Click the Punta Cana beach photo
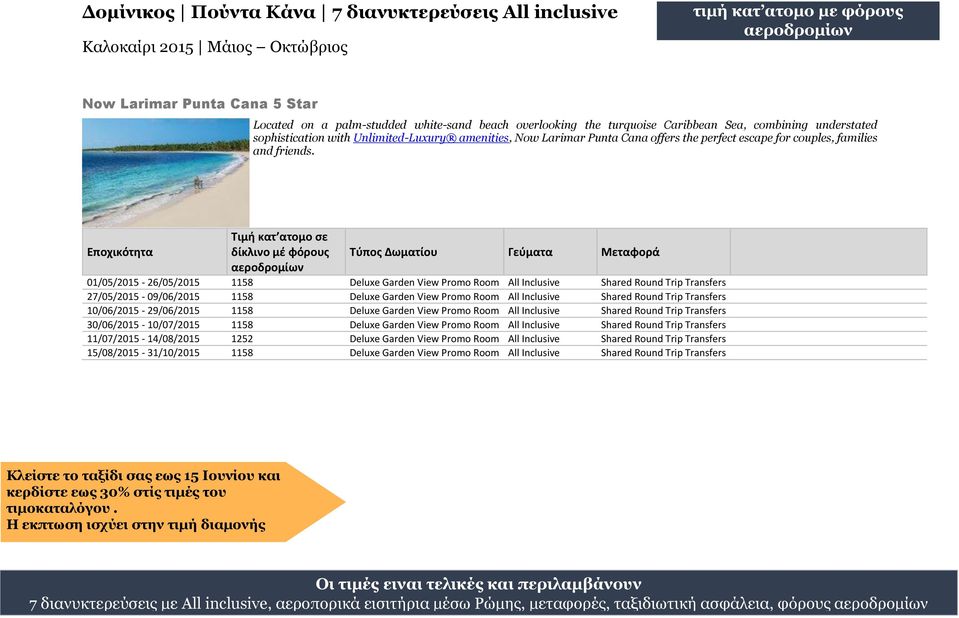 coord(166,173)
